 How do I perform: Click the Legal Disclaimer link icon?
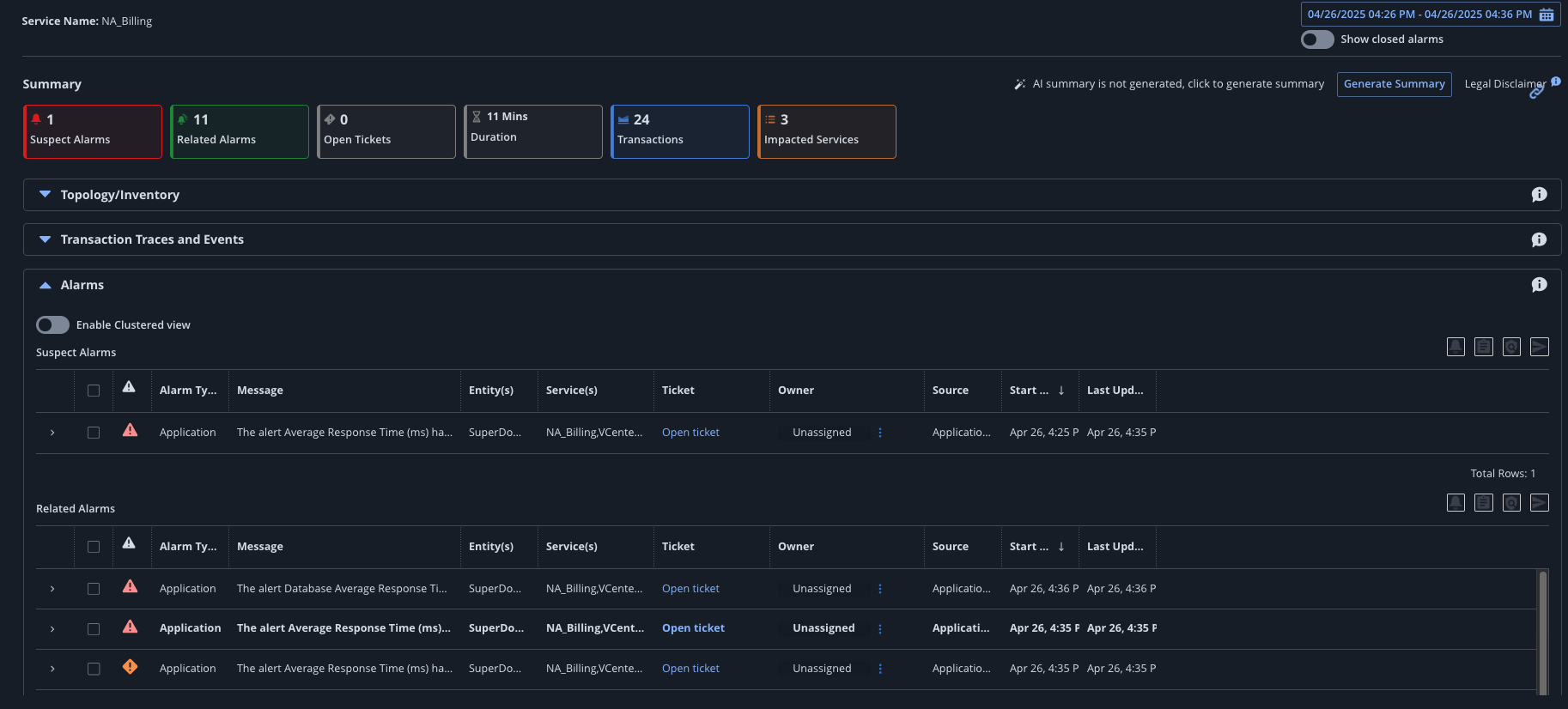1537,92
